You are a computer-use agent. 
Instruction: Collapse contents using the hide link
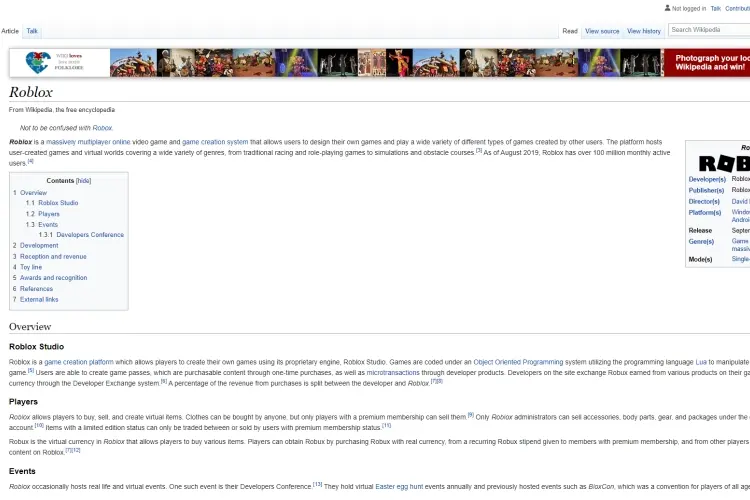pyautogui.click(x=83, y=181)
